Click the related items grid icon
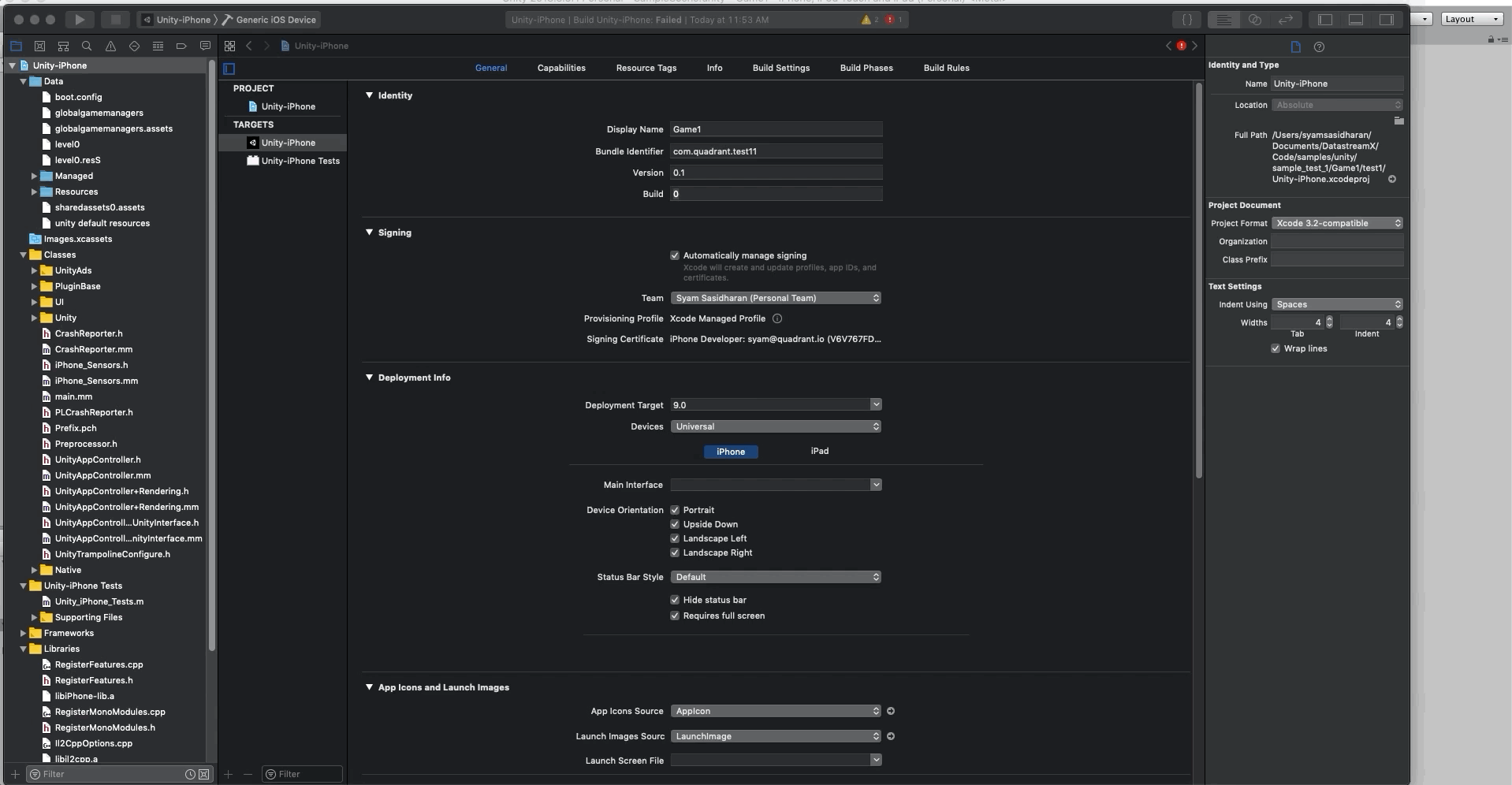Image resolution: width=1512 pixels, height=785 pixels. point(229,46)
